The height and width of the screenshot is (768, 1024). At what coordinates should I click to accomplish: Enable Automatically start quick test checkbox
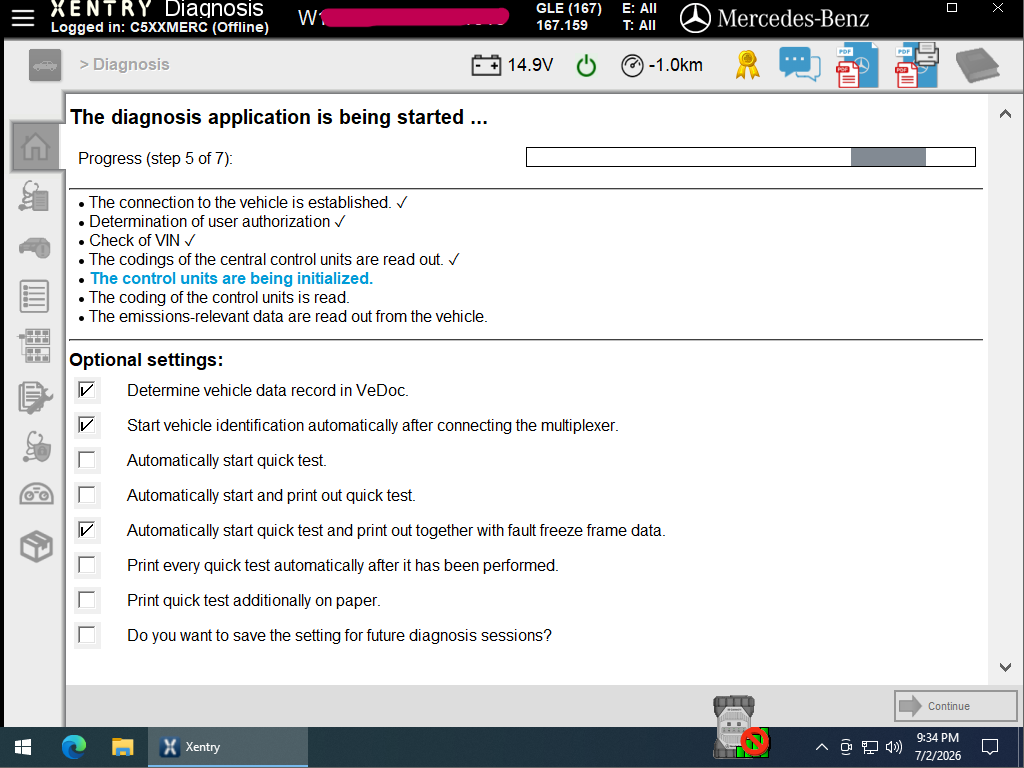click(87, 460)
